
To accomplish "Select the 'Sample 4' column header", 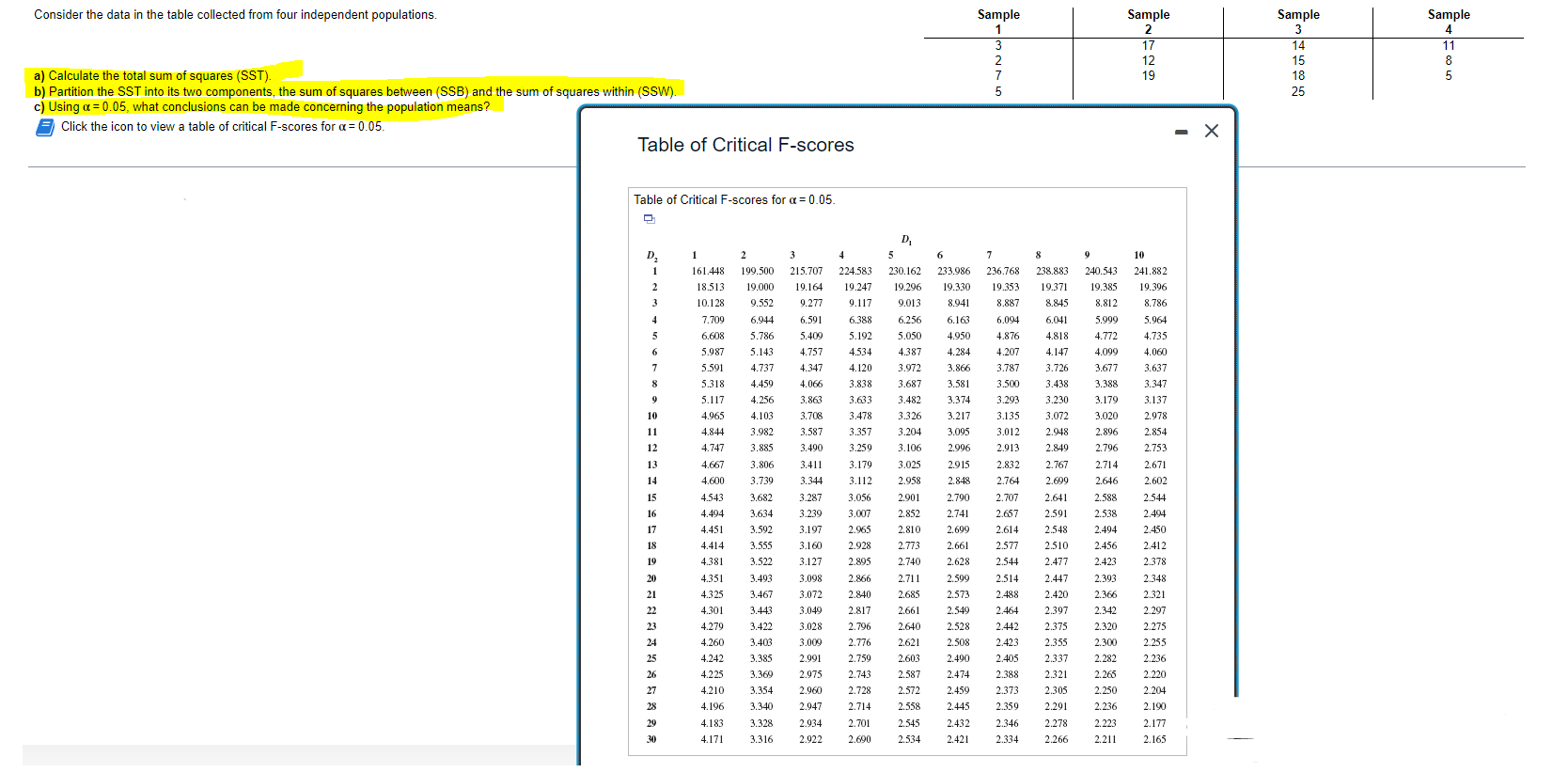I will tap(1449, 22).
